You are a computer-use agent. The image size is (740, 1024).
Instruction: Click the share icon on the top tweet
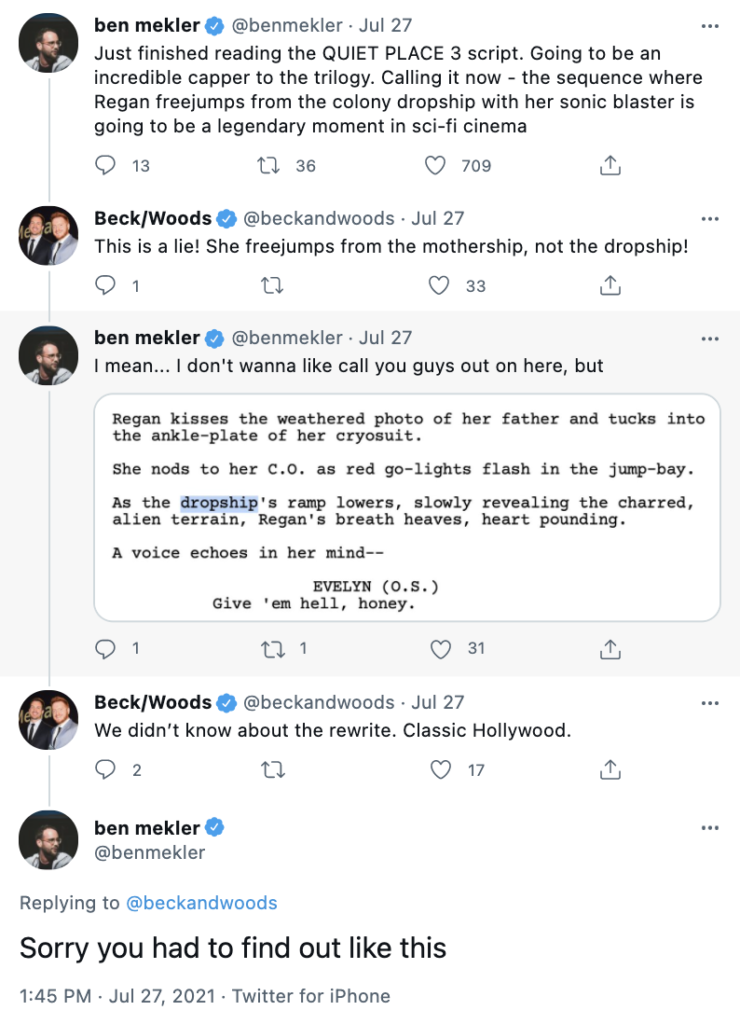tap(610, 166)
